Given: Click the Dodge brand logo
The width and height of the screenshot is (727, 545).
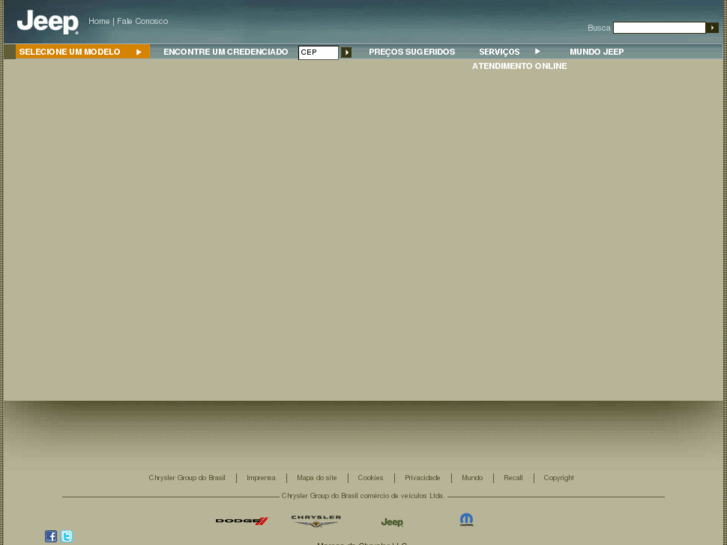Looking at the screenshot, I should [x=242, y=521].
